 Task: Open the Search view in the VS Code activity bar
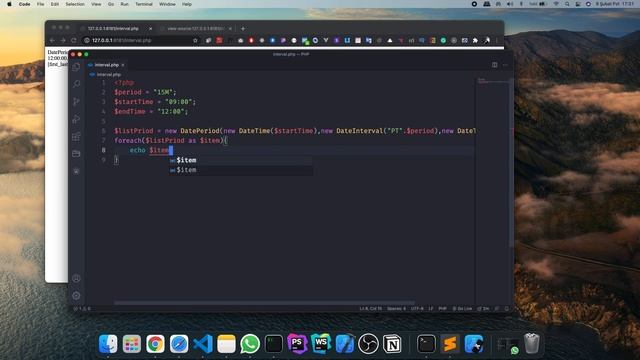click(76, 84)
